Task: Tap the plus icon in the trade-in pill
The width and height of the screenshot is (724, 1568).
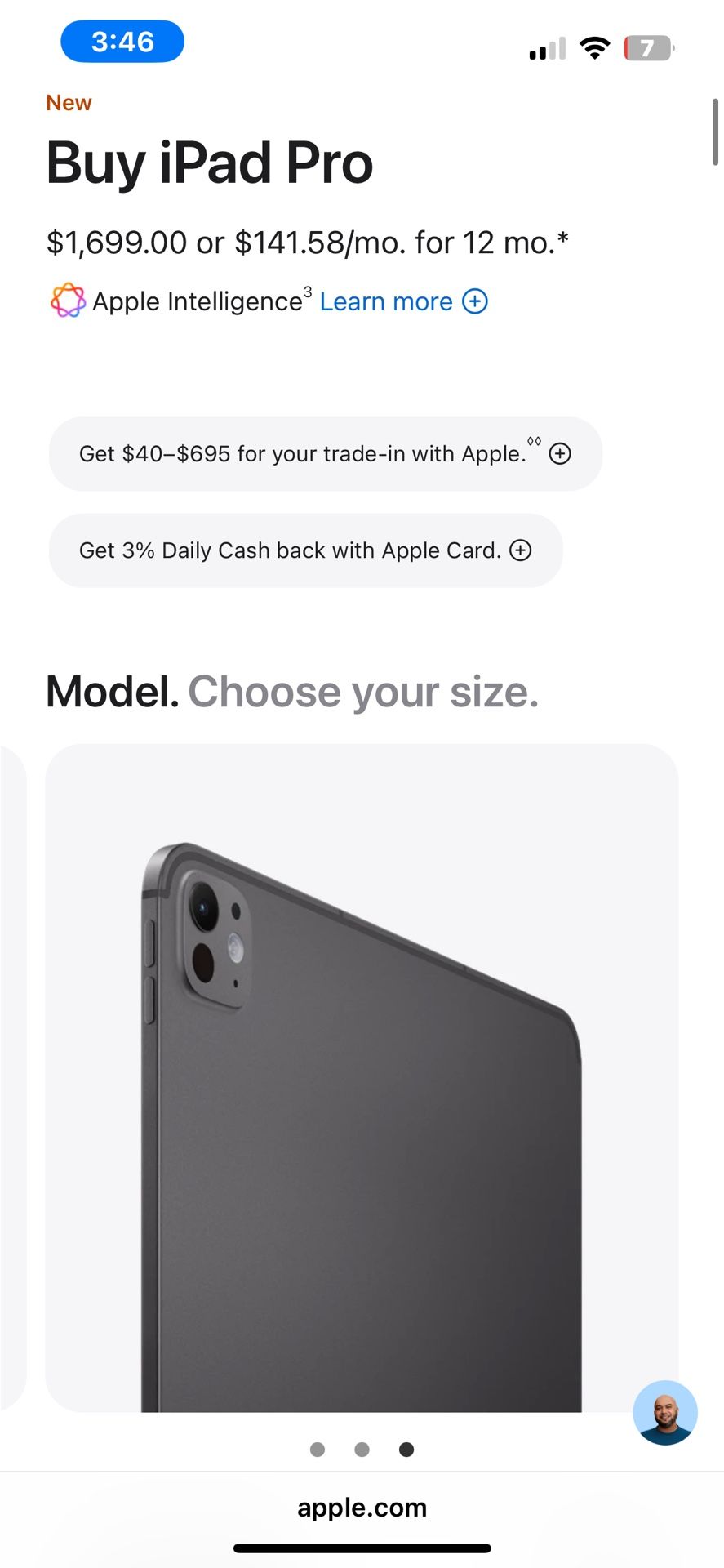Action: pos(560,453)
